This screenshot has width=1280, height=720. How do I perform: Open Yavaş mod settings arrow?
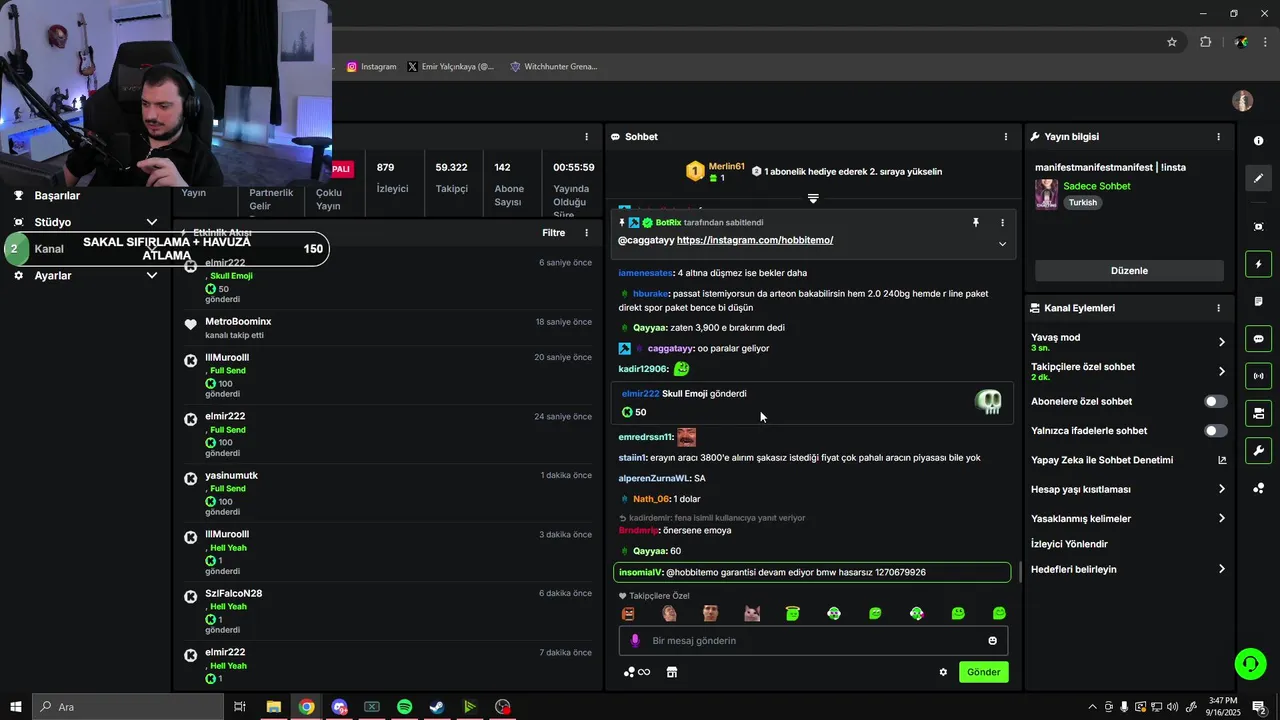tap(1221, 342)
